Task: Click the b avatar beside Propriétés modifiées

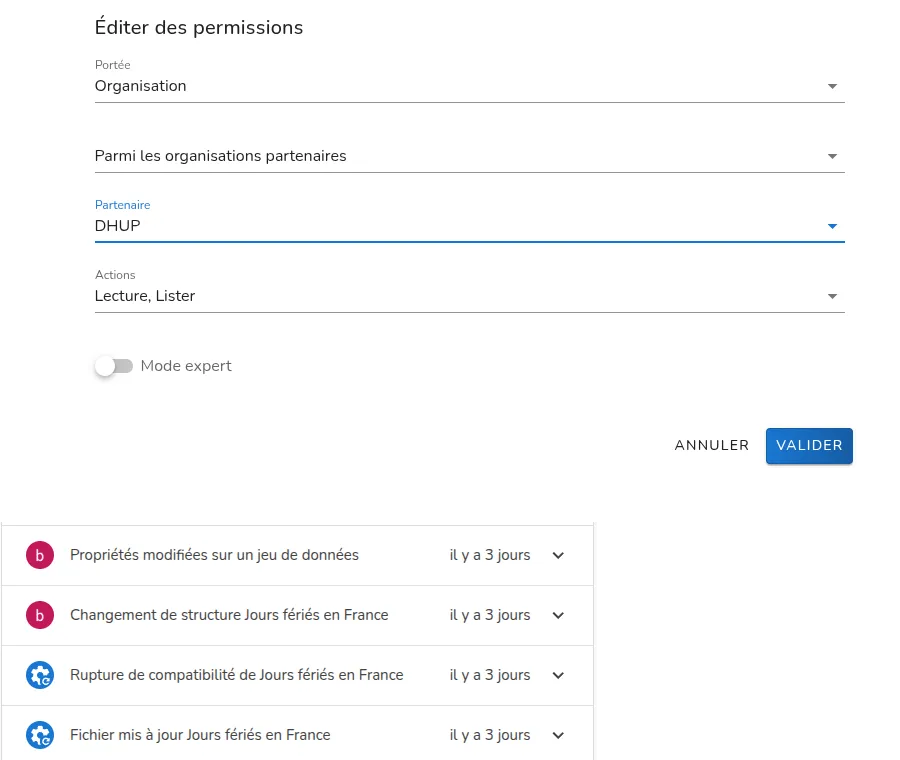Action: point(40,555)
